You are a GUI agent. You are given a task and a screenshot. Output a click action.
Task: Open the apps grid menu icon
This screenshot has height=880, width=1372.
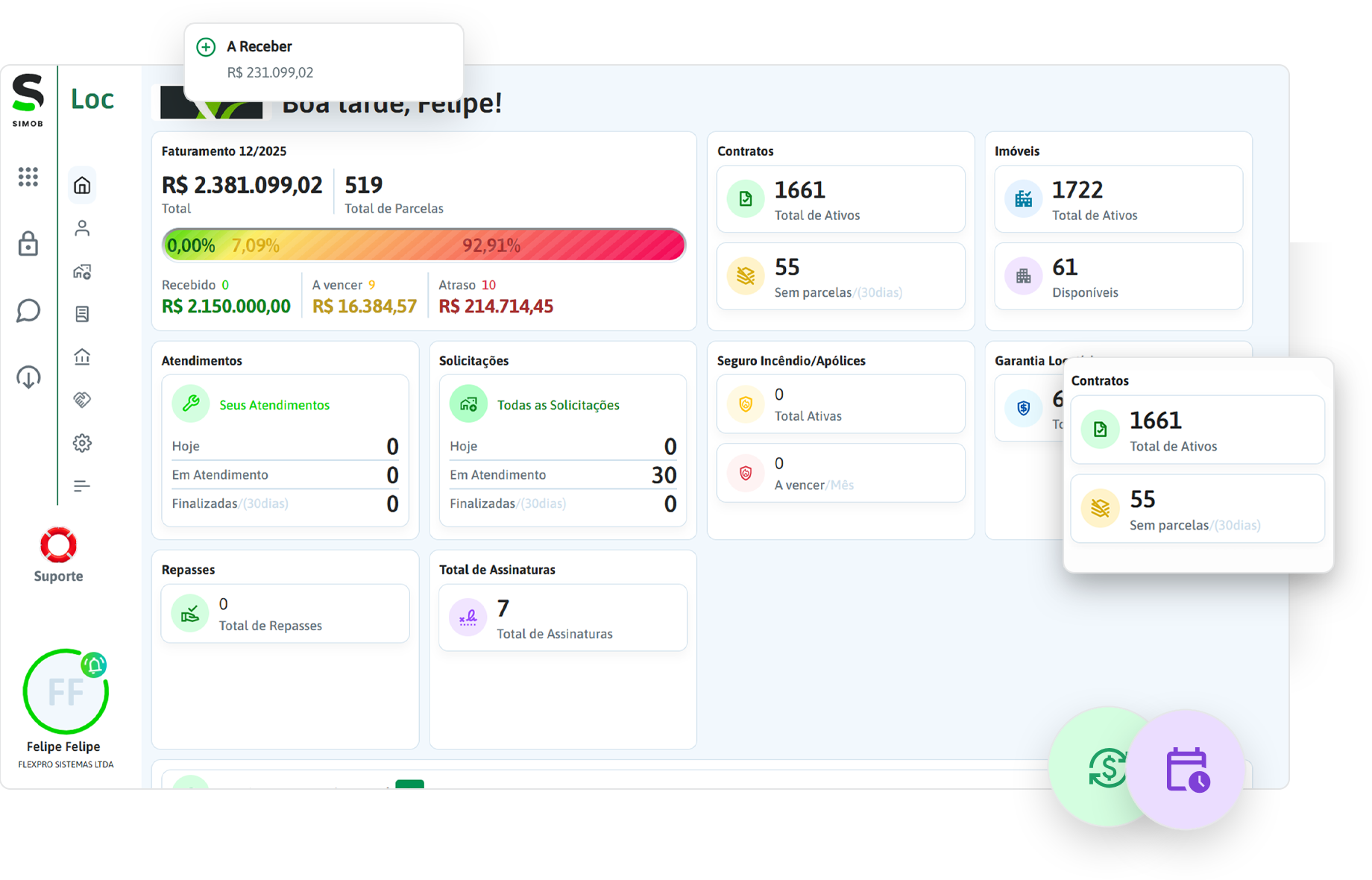(x=28, y=177)
